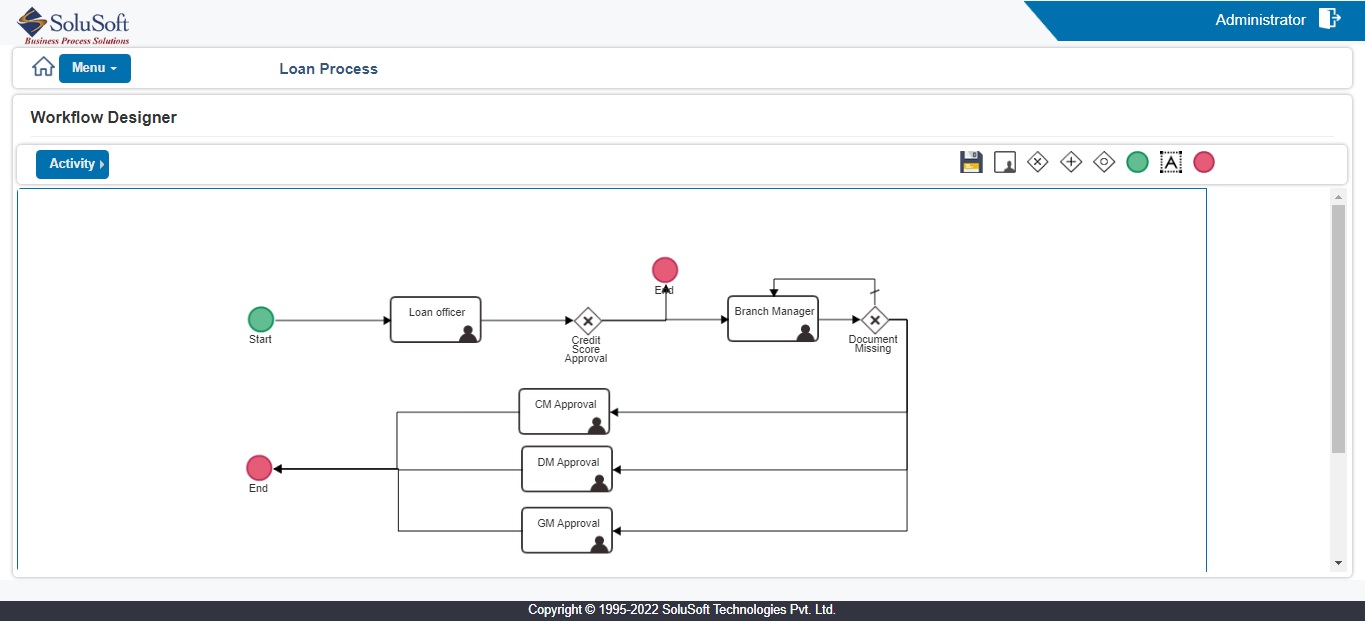This screenshot has height=621, width=1365.
Task: Select the inclusive gateway circle diamond tool
Action: click(x=1104, y=162)
